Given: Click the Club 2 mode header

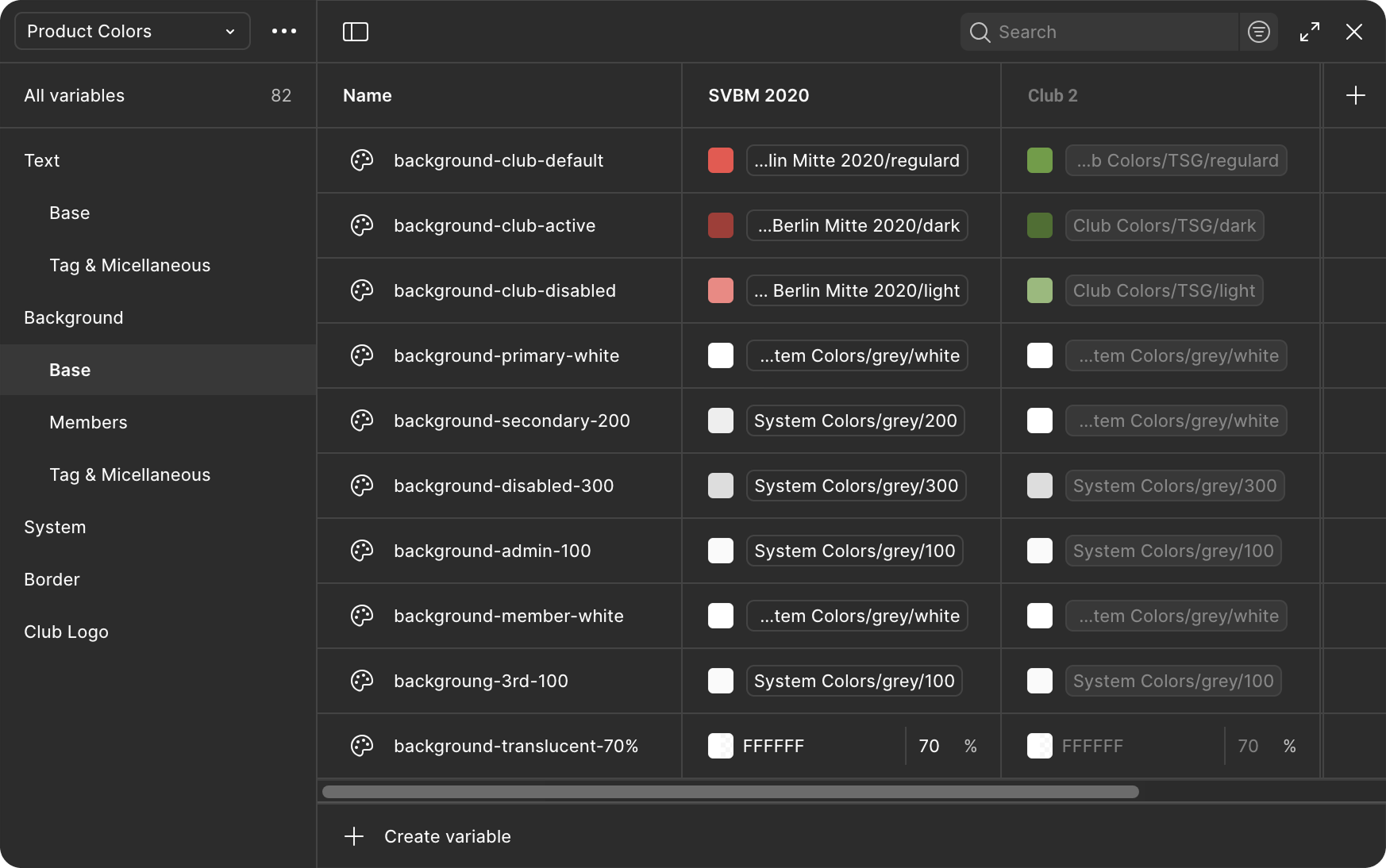Looking at the screenshot, I should [1053, 95].
